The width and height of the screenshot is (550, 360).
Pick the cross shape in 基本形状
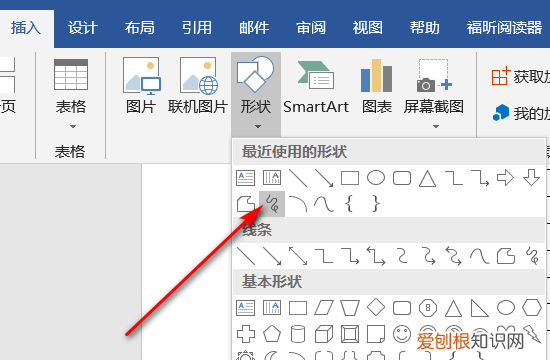[x=246, y=334]
